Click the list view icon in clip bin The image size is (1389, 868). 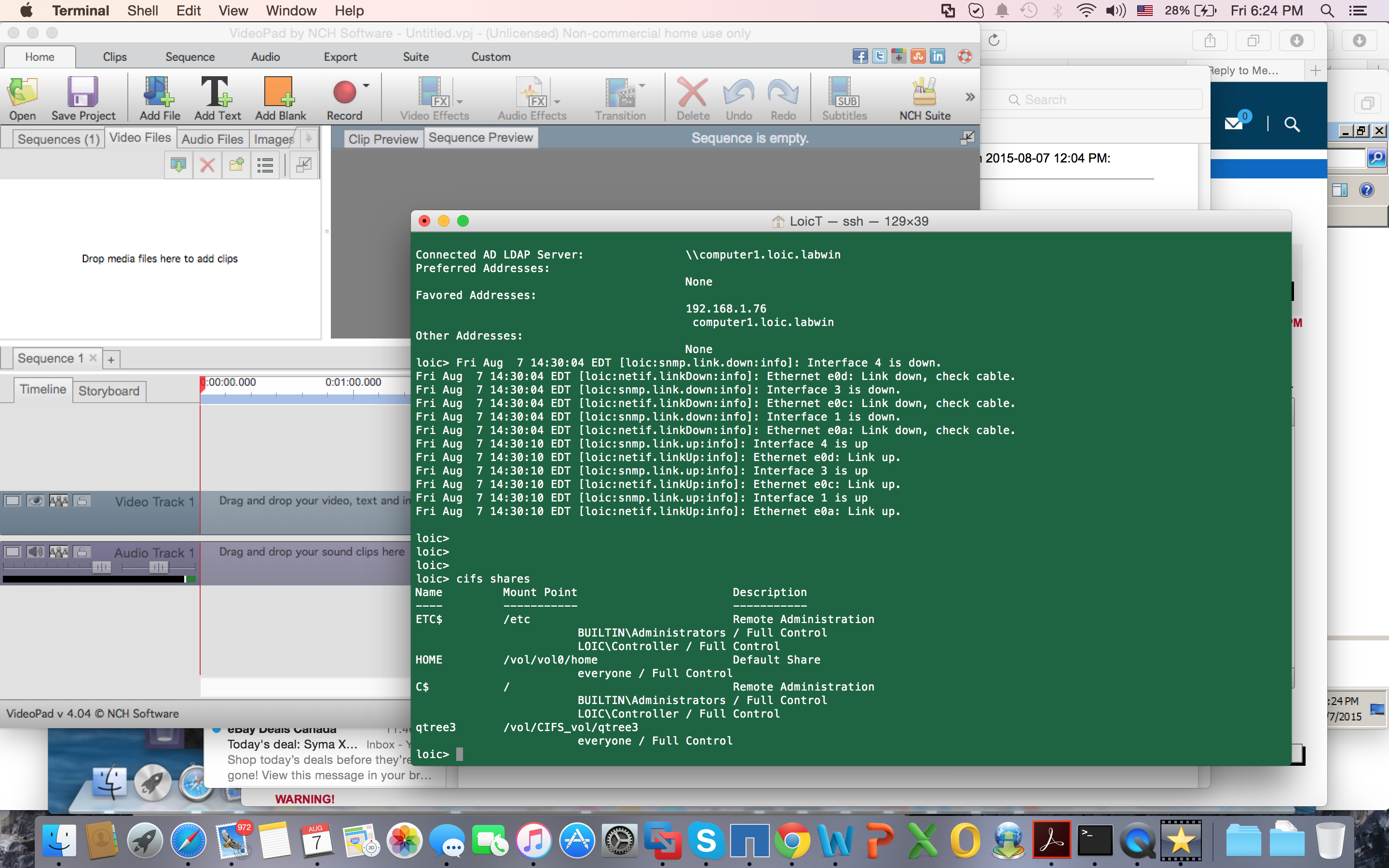pos(265,166)
